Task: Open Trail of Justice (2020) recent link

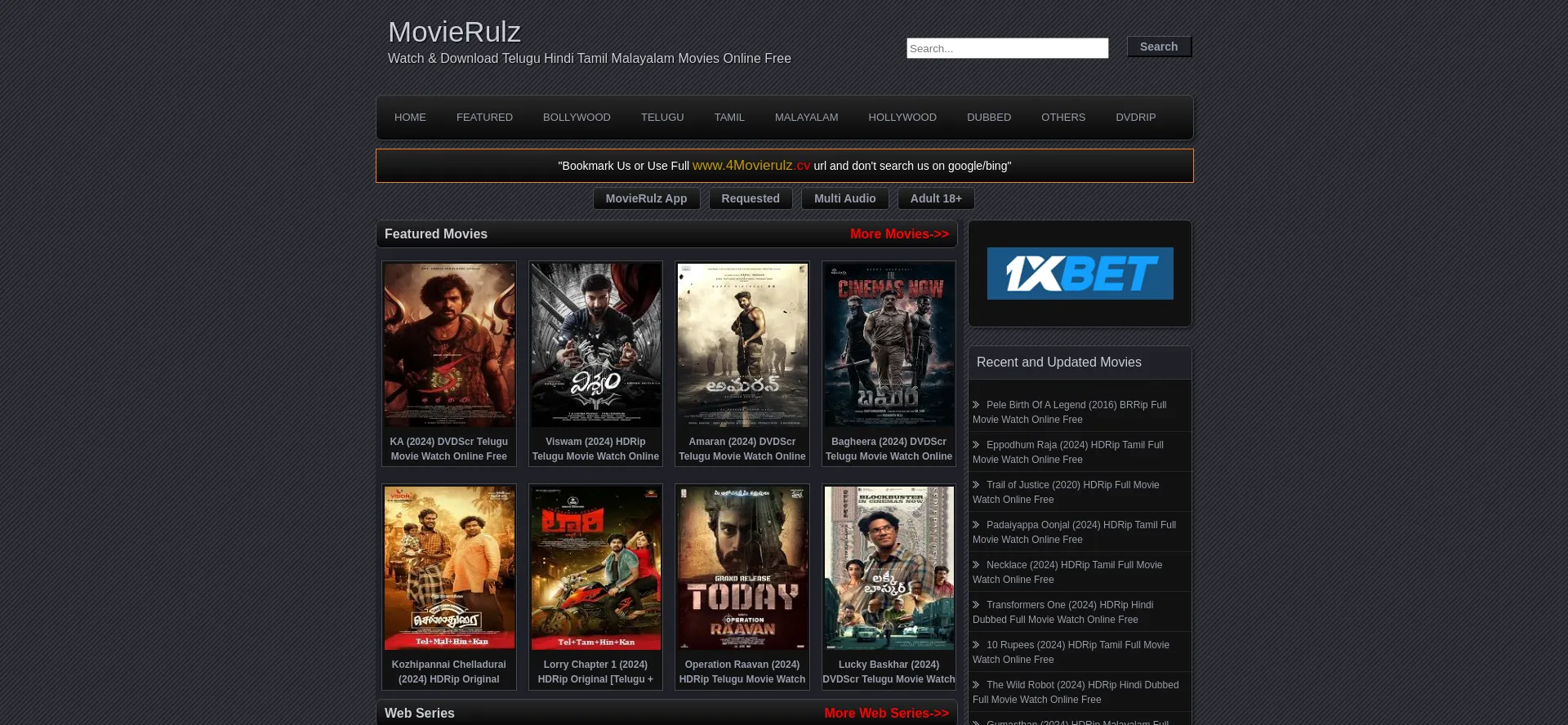Action: 1066,492
